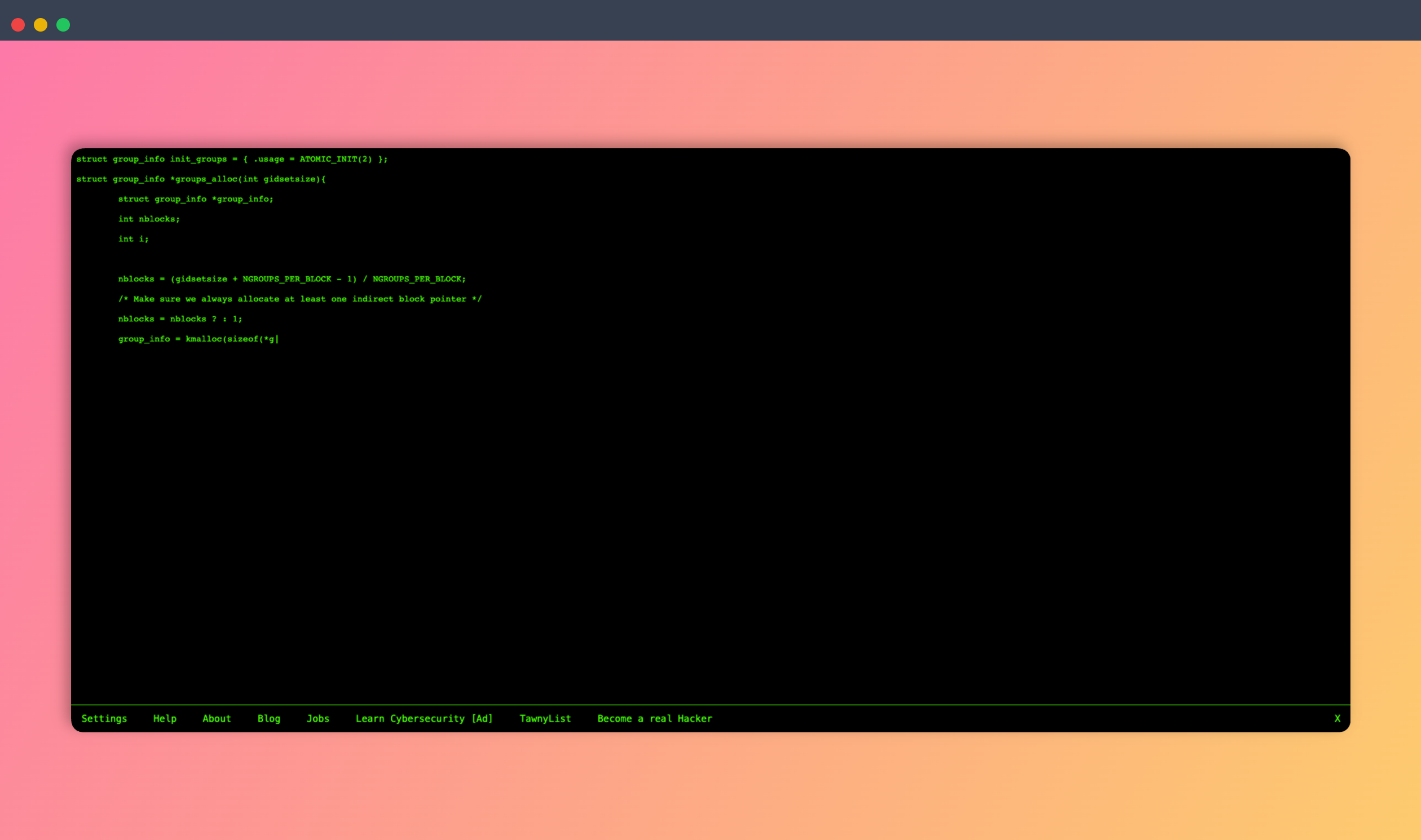This screenshot has width=1421, height=840.
Task: Click the groups_alloc function declaration line
Action: tap(201, 179)
